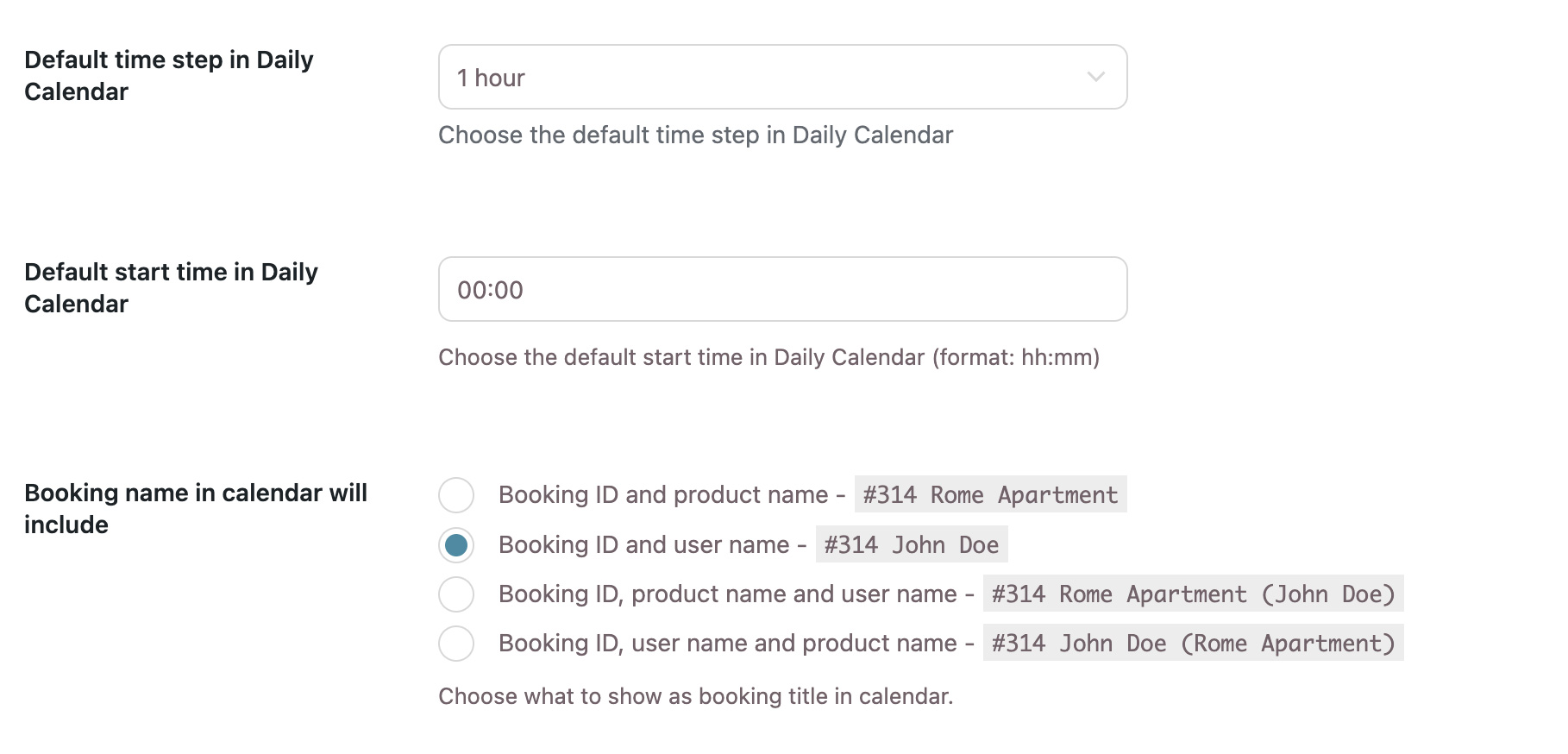1568x754 pixels.
Task: Choose the ID, user name and product name radio
Action: [456, 644]
